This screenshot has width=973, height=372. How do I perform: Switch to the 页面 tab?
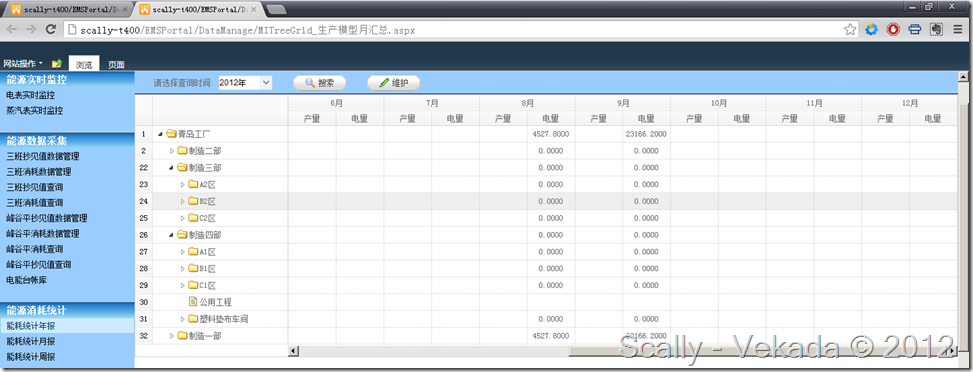(x=116, y=64)
